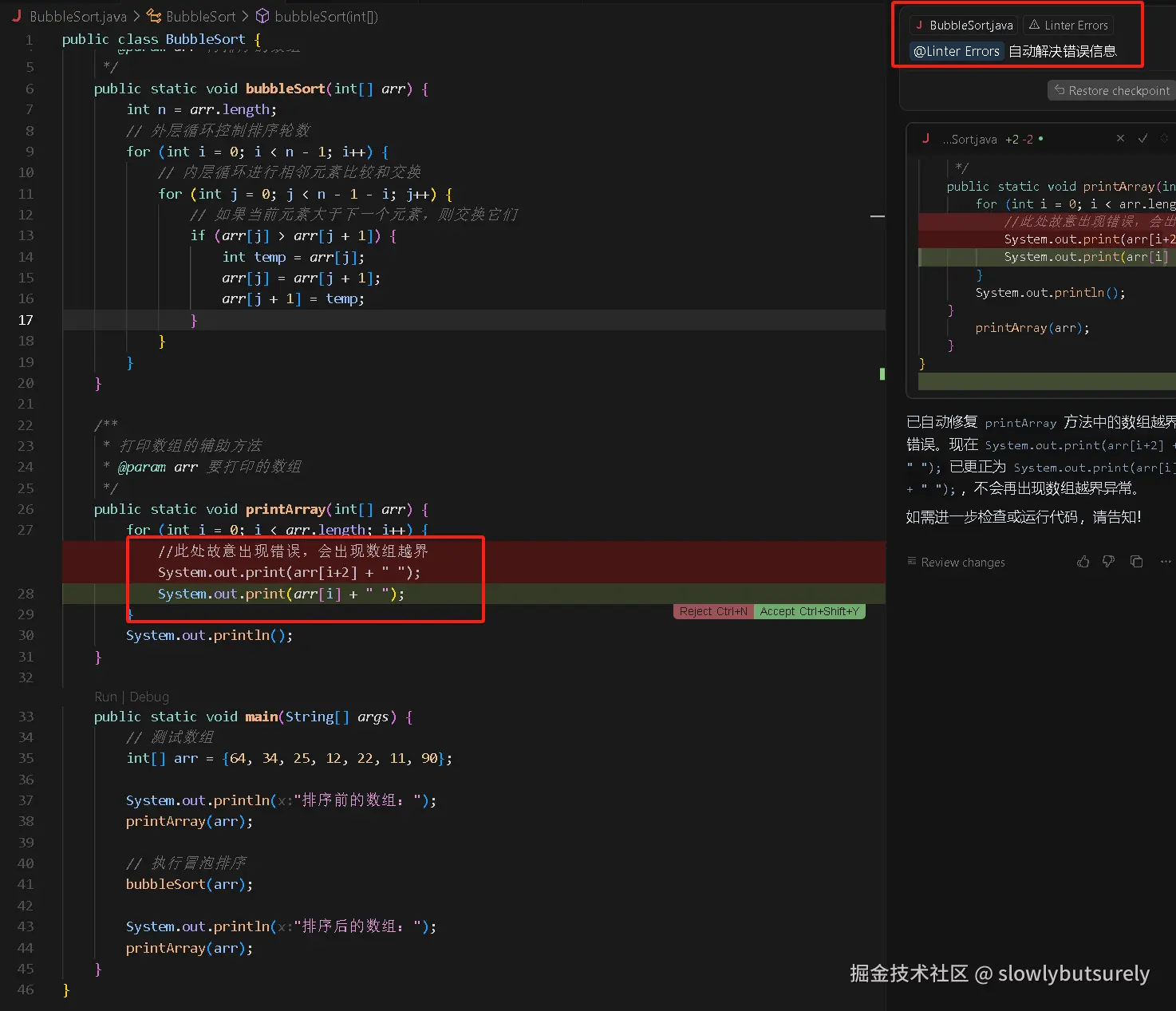Open the BubbleSort class breadcrumb dropdown
The image size is (1176, 1011).
coord(201,16)
